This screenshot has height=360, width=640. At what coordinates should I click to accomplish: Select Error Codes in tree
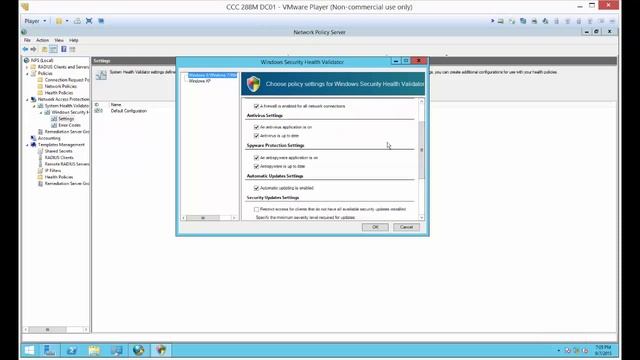69,125
